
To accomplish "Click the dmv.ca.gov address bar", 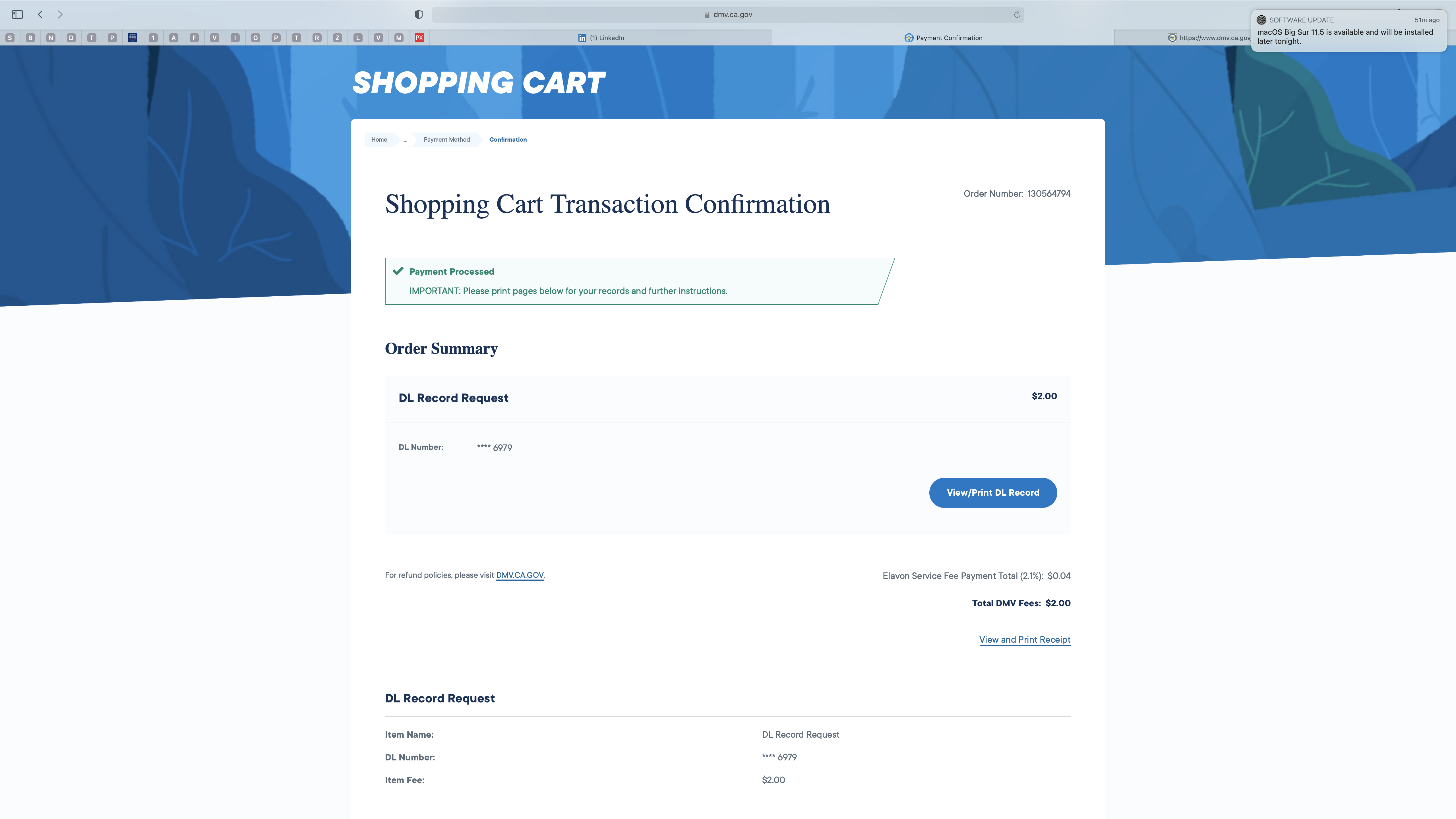I will (727, 14).
